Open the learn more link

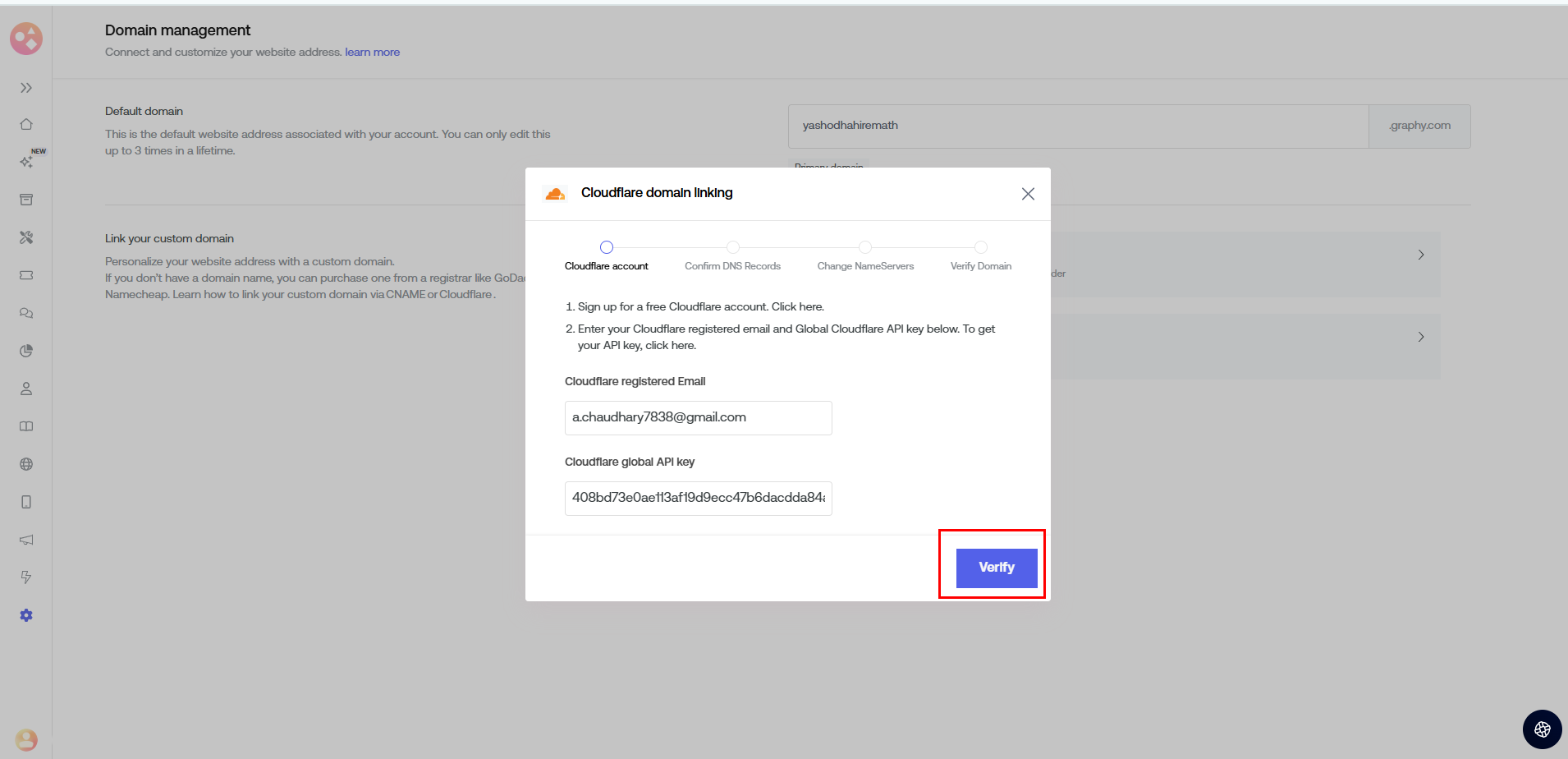click(372, 52)
